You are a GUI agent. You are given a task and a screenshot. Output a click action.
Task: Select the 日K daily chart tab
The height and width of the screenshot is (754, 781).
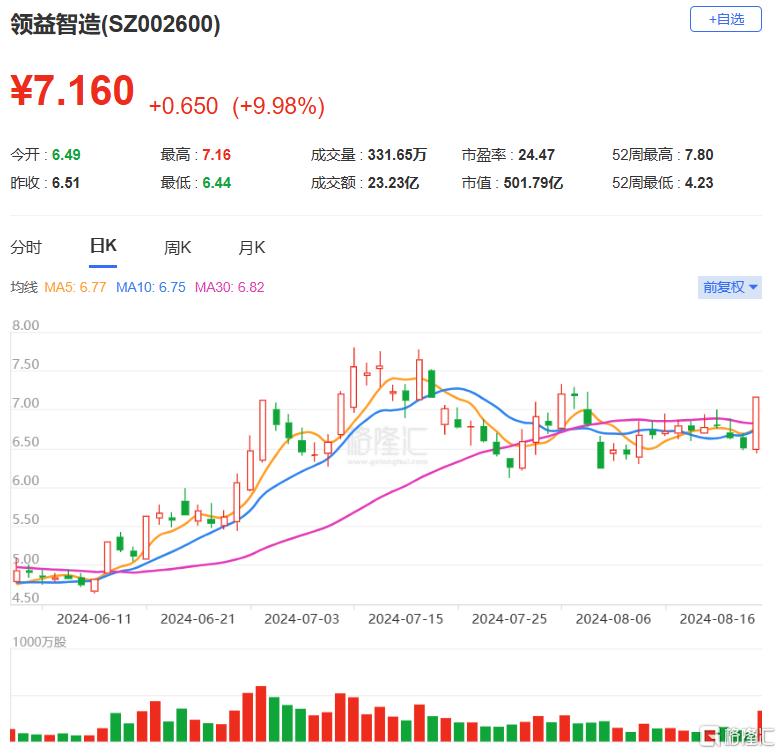(103, 246)
